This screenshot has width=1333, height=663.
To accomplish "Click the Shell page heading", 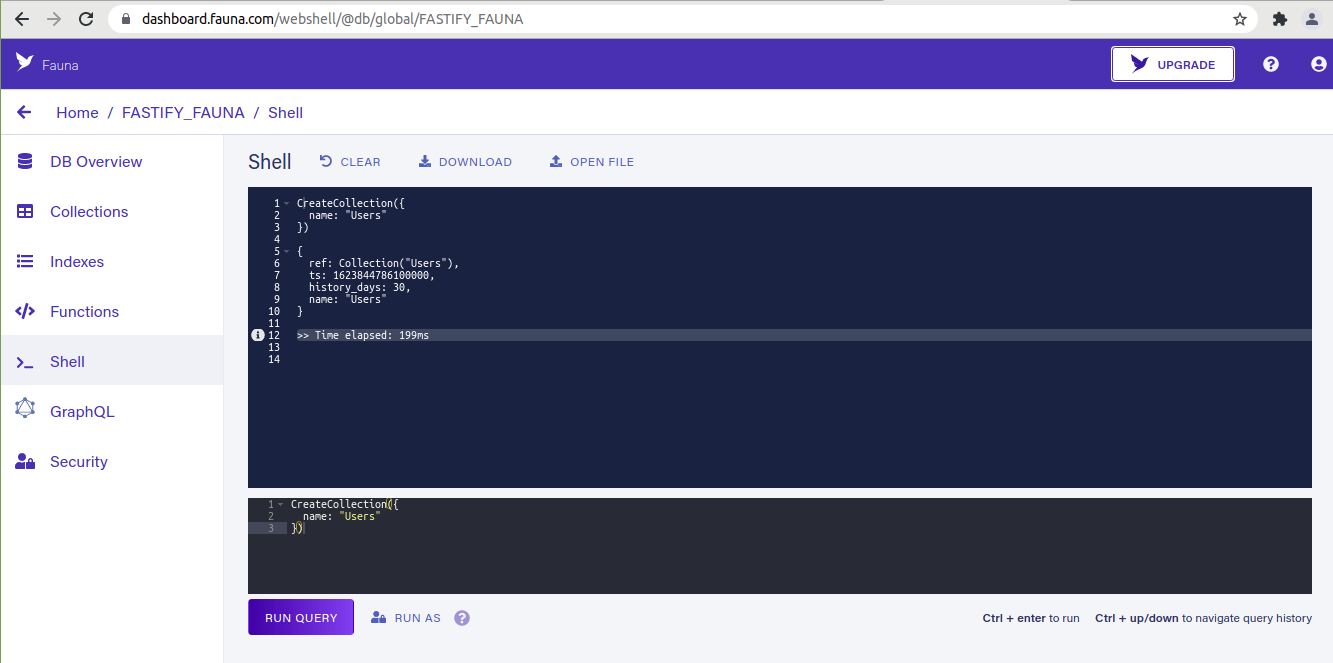I will [270, 162].
